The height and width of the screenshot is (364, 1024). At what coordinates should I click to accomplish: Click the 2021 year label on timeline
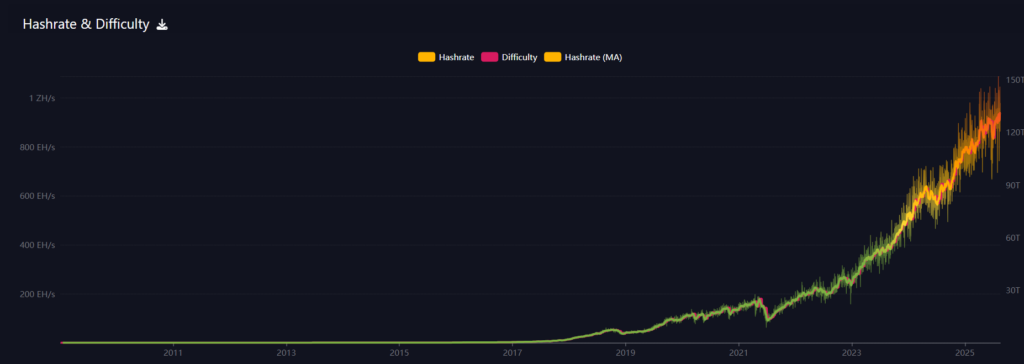pos(739,353)
